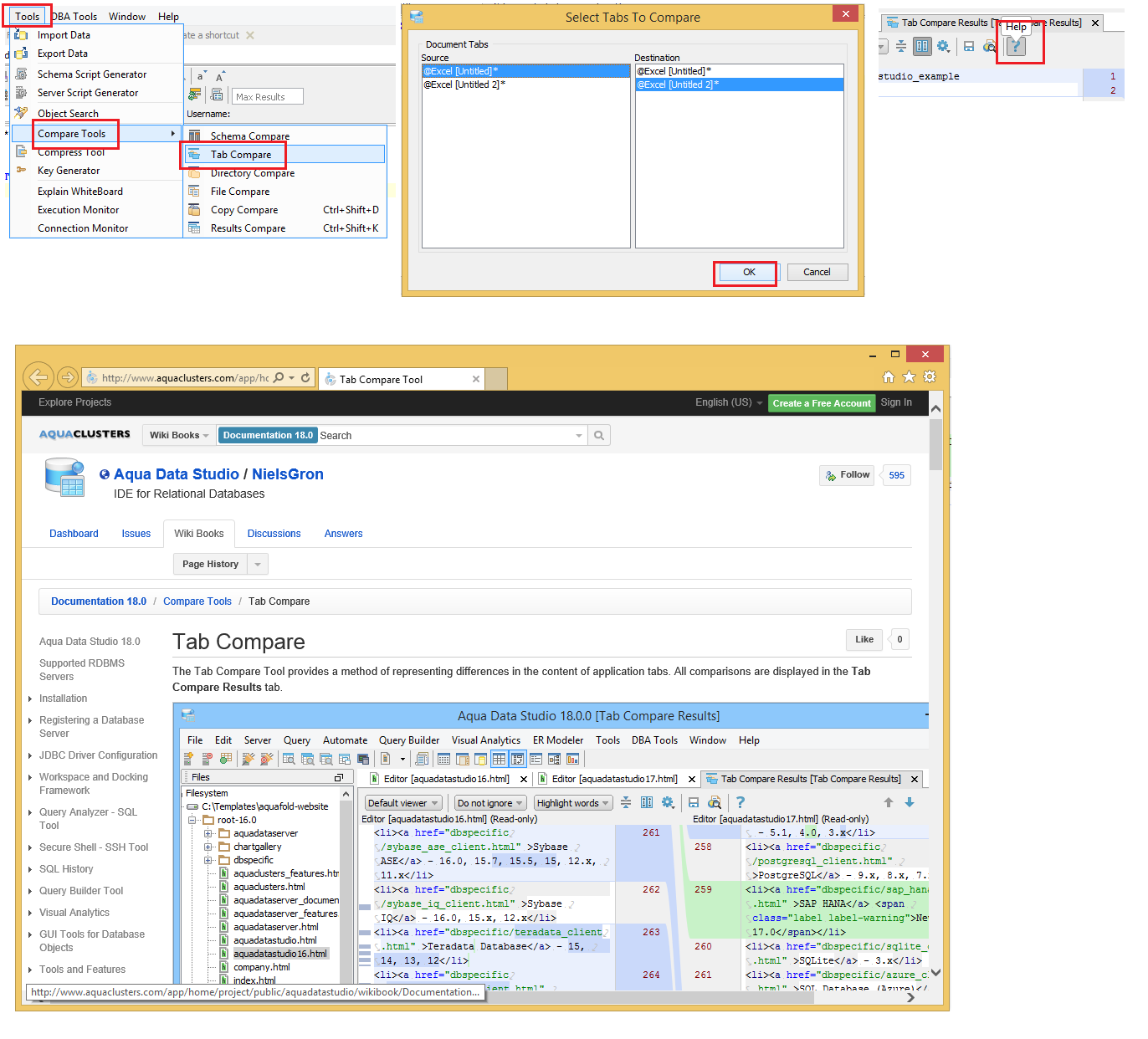Click the Directory Compare folder icon in the submenu

pyautogui.click(x=194, y=173)
